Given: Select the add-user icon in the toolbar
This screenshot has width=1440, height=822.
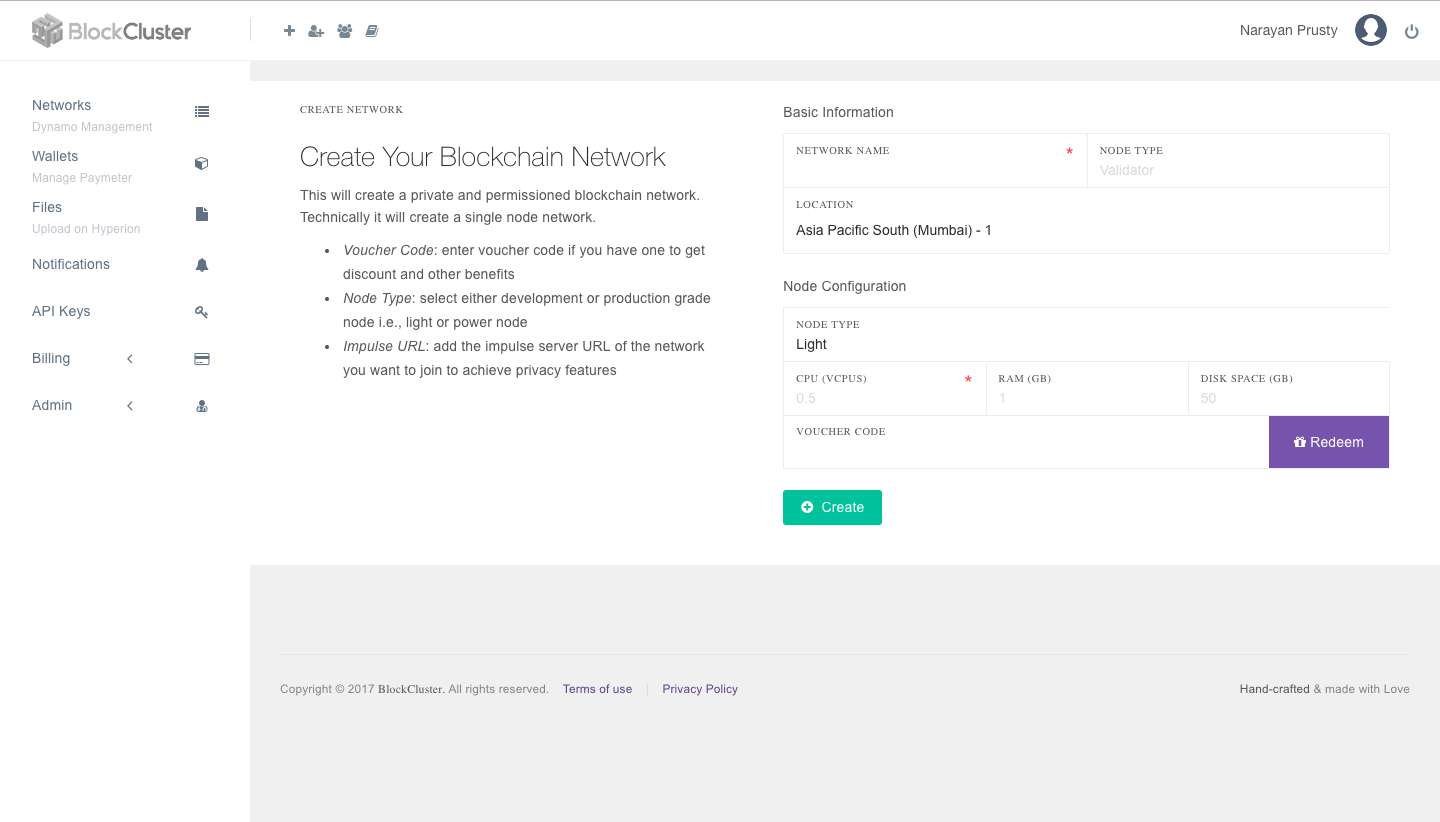Looking at the screenshot, I should click(316, 30).
